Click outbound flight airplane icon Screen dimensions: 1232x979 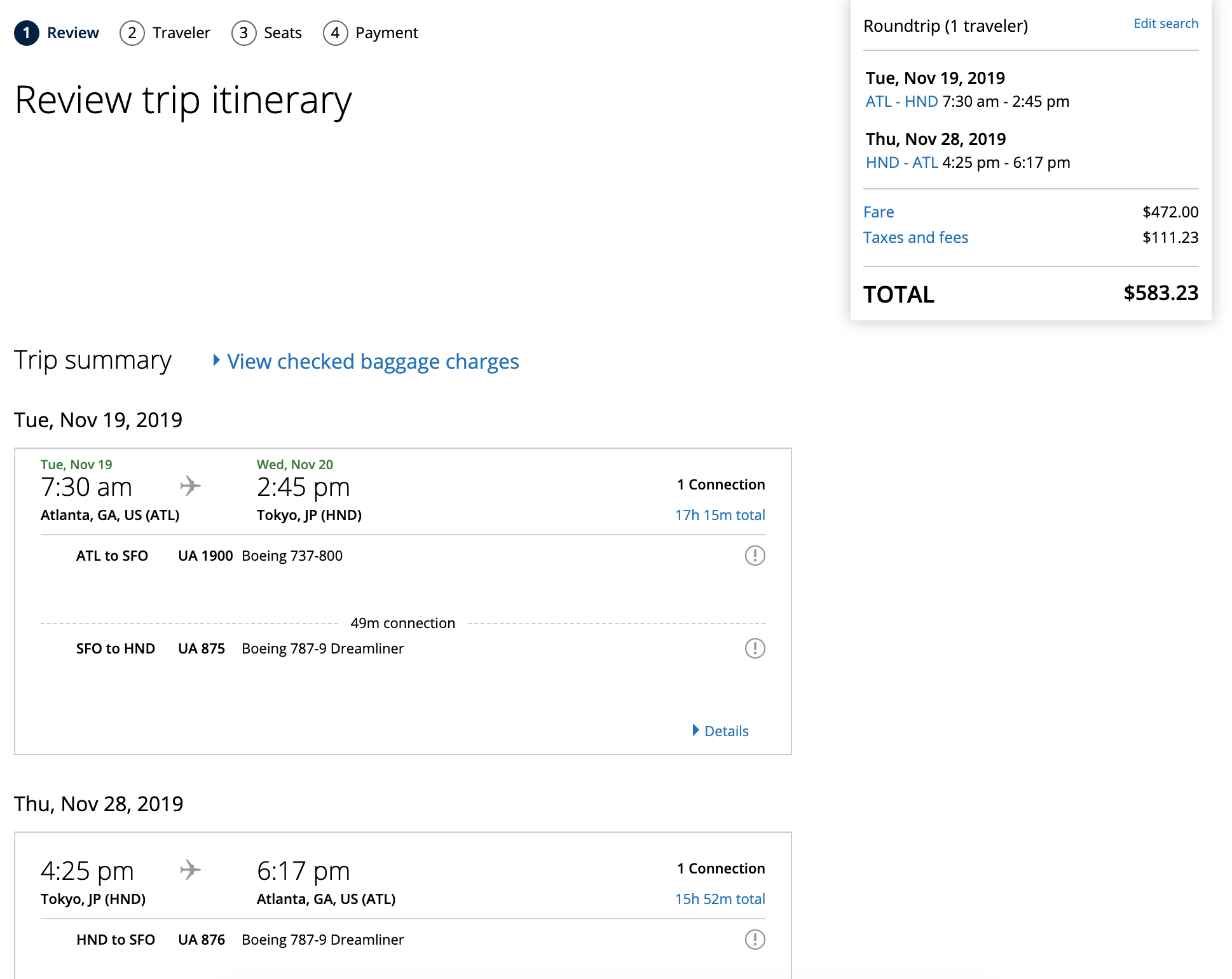tap(190, 486)
